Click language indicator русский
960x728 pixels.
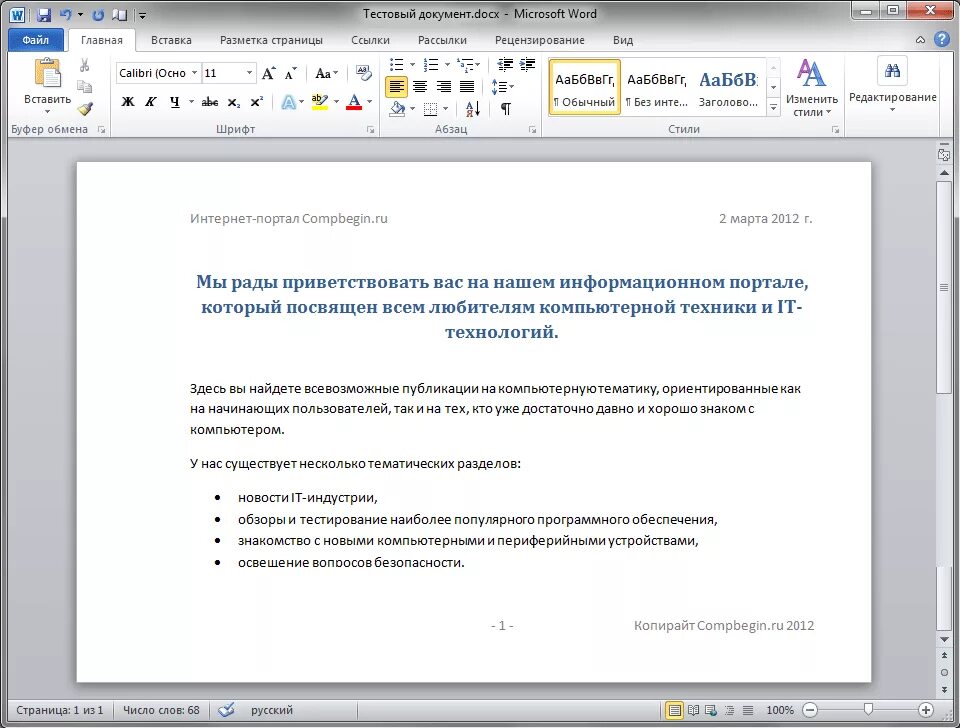(272, 710)
